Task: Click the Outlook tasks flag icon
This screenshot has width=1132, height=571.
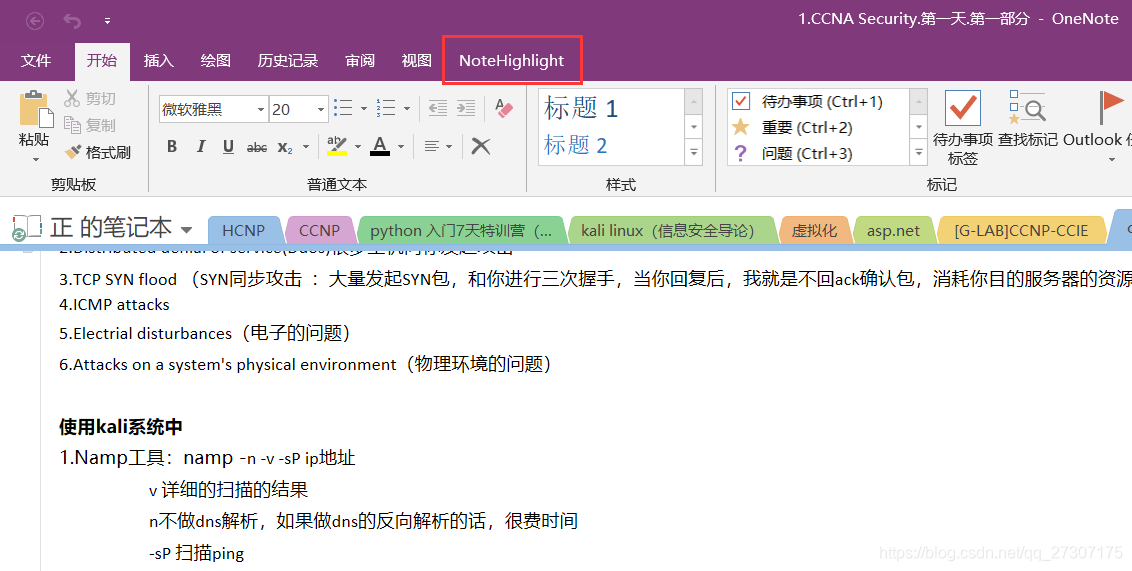Action: coord(1110,107)
